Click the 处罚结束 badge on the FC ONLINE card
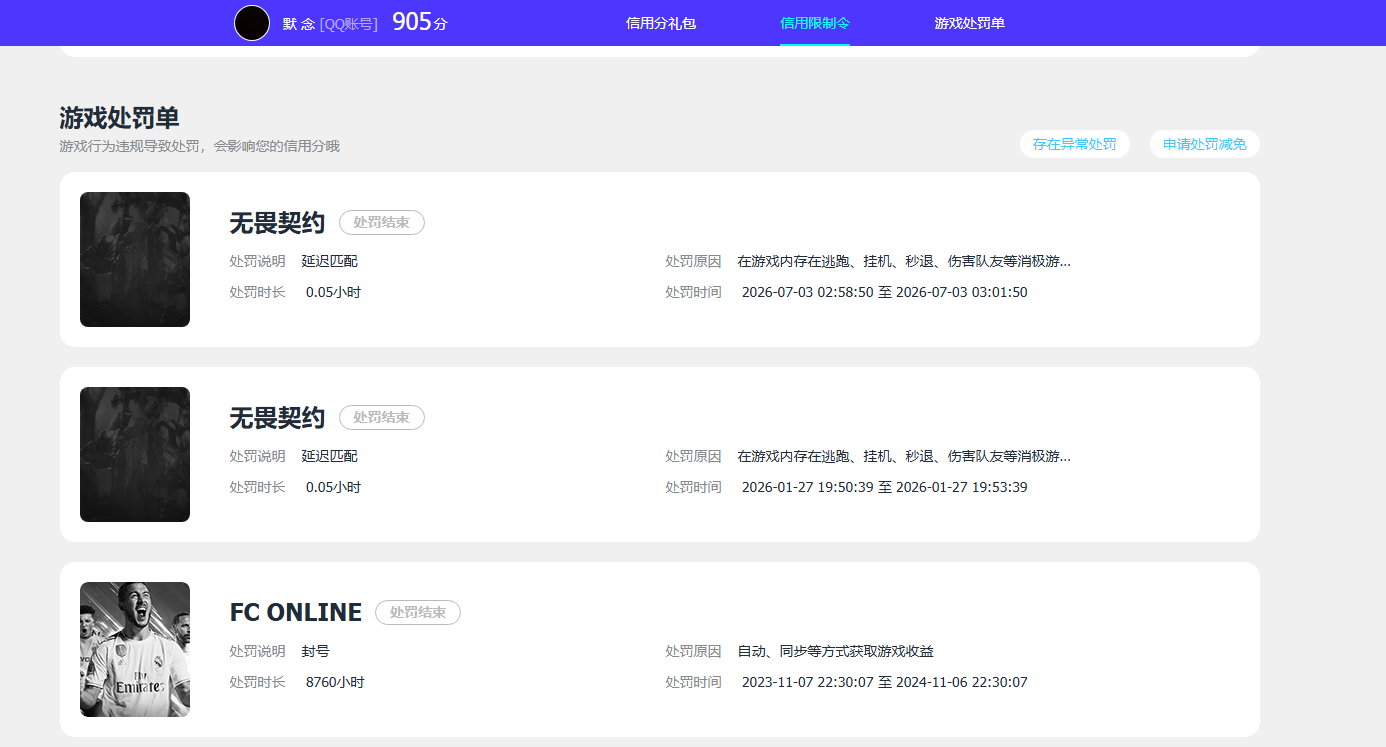Screen dimensions: 1386x747 (x=418, y=612)
